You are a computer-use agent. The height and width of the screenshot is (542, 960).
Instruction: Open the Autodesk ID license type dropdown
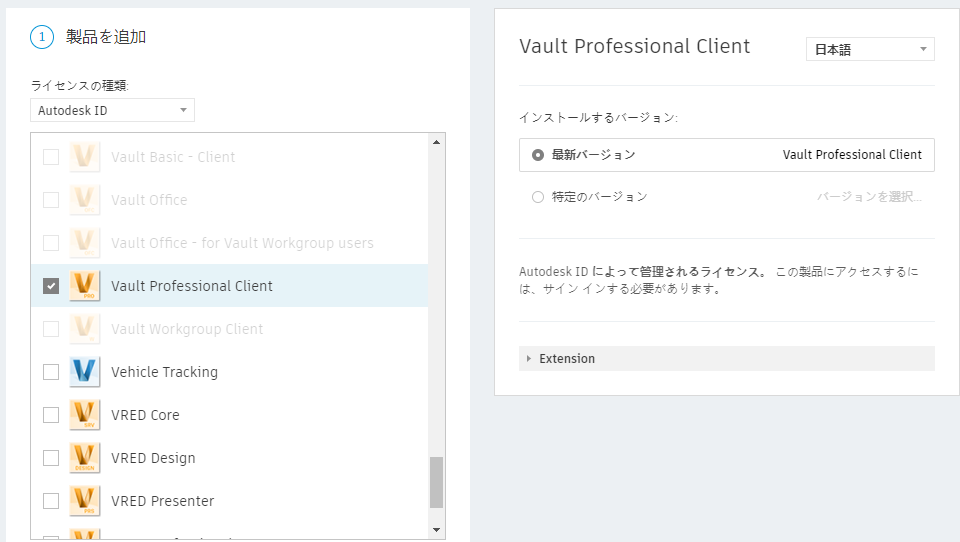click(113, 110)
